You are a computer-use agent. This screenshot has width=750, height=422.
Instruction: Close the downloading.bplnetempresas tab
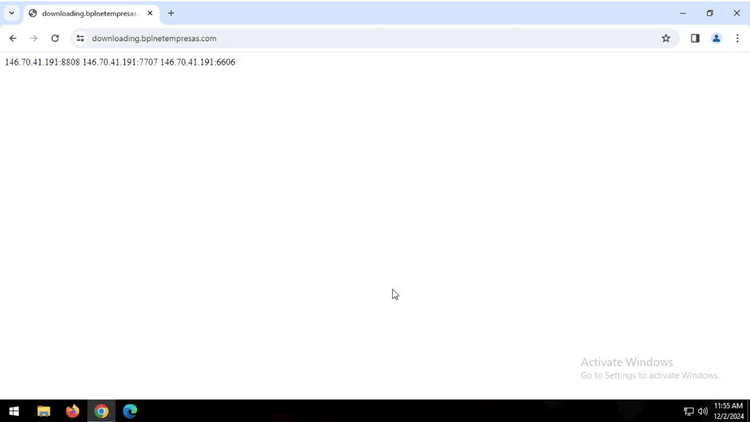(x=150, y=13)
